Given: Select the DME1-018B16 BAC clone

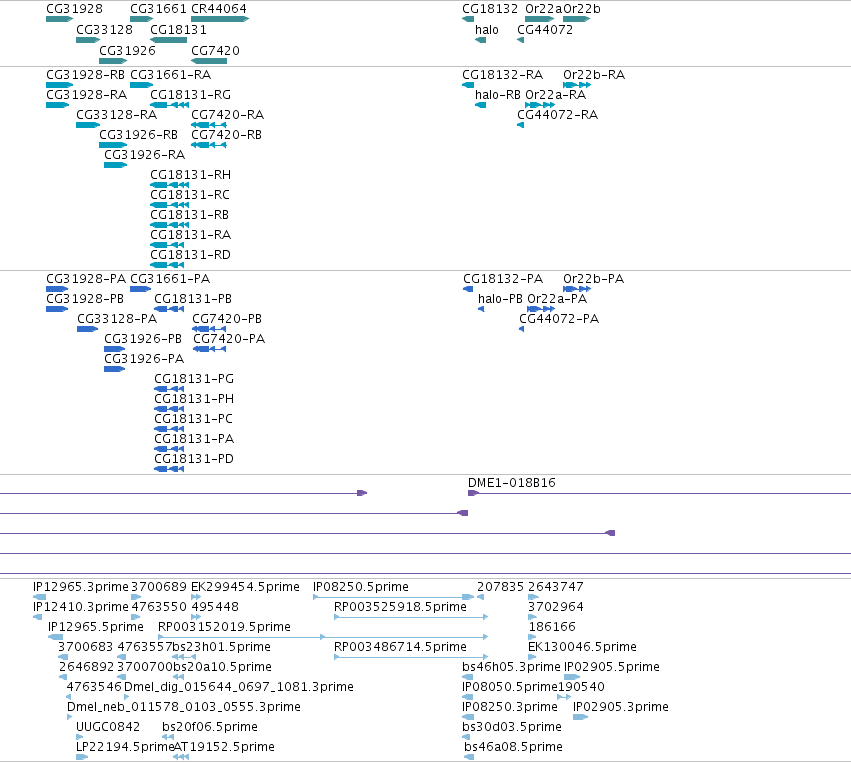Looking at the screenshot, I should click(x=659, y=493).
